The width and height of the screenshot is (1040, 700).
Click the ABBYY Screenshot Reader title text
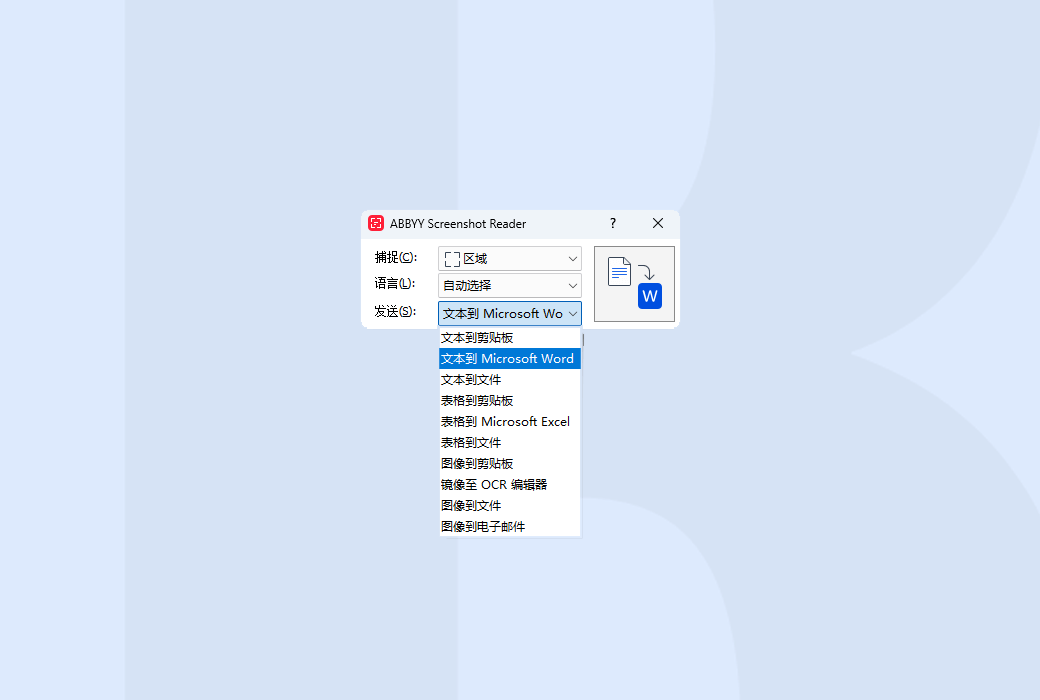click(458, 224)
